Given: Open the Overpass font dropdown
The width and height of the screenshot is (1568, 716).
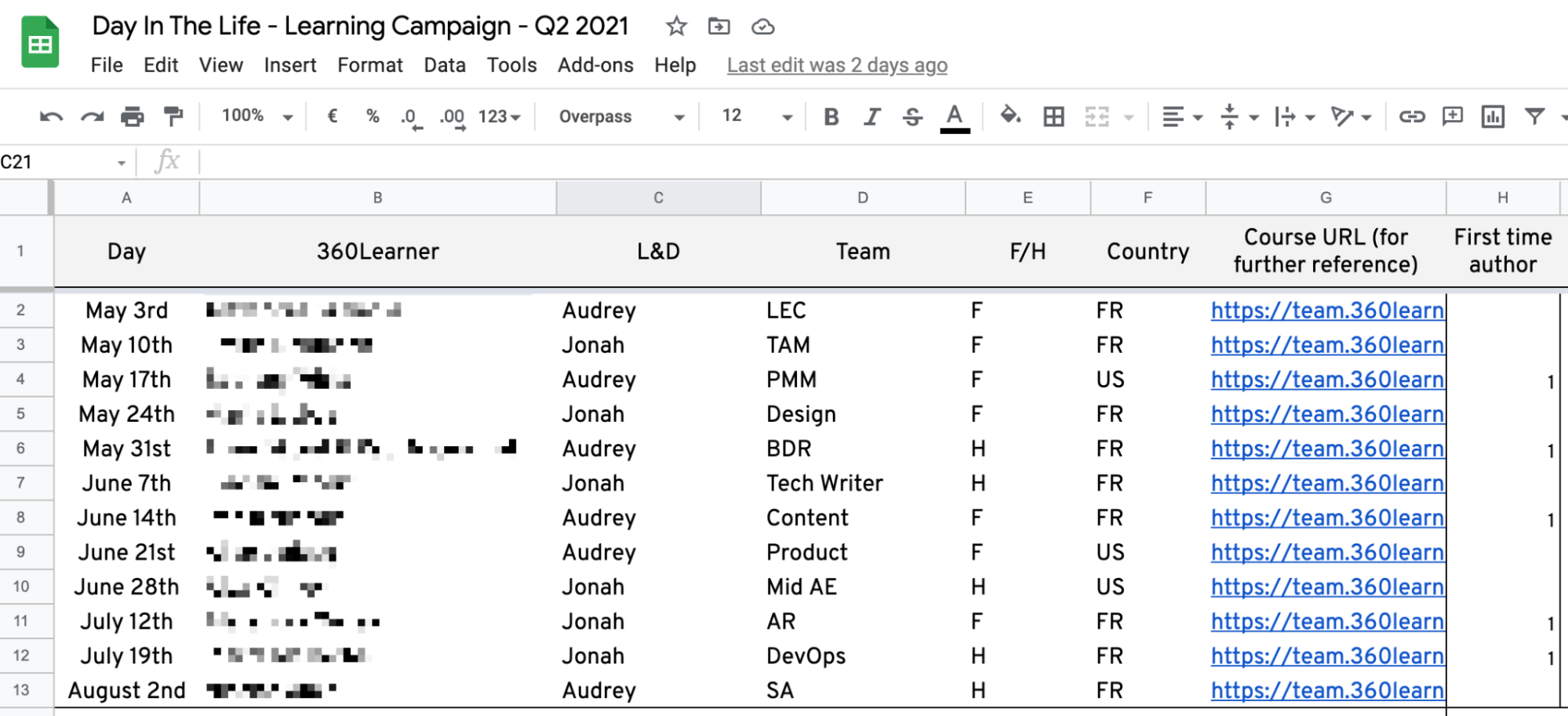Looking at the screenshot, I should tap(620, 117).
